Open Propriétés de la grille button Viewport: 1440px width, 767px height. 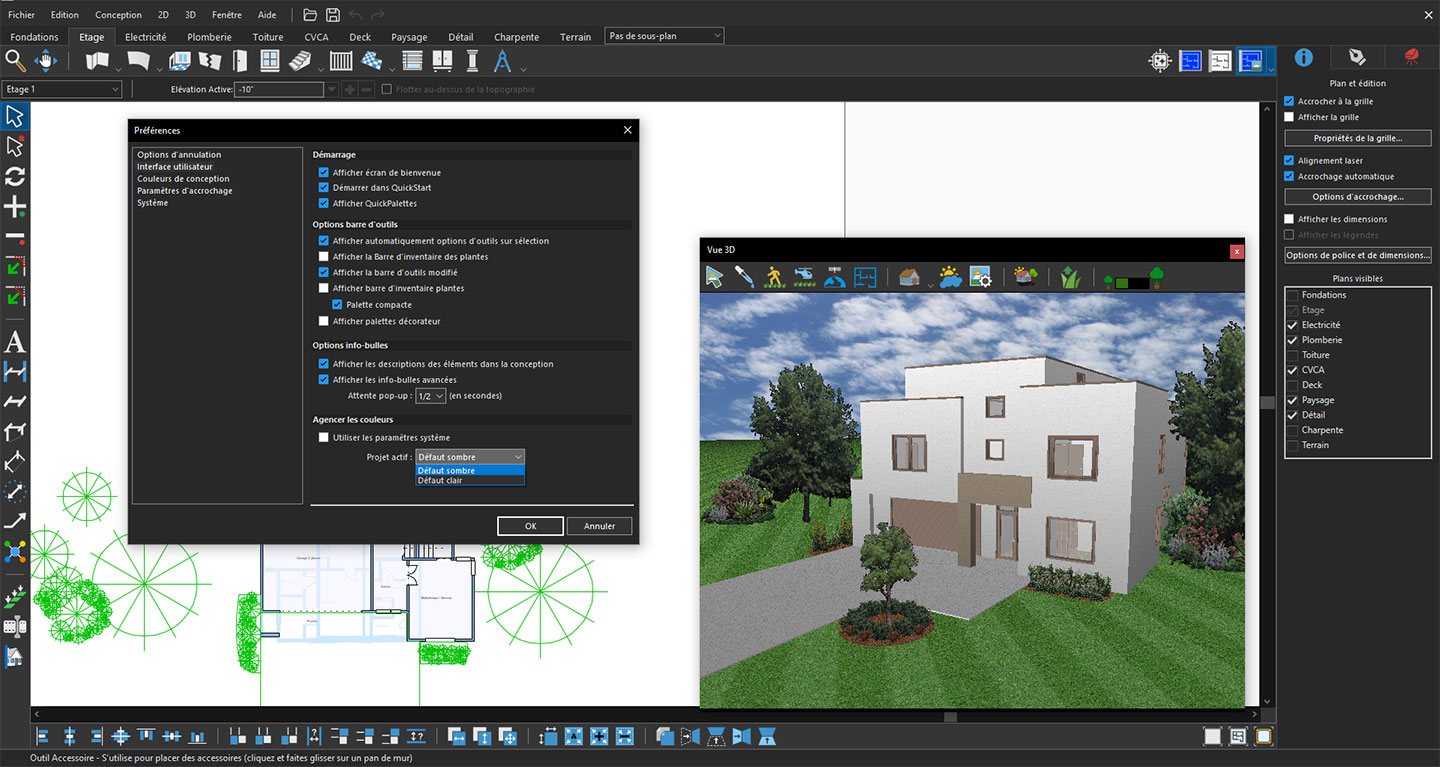pos(1358,138)
